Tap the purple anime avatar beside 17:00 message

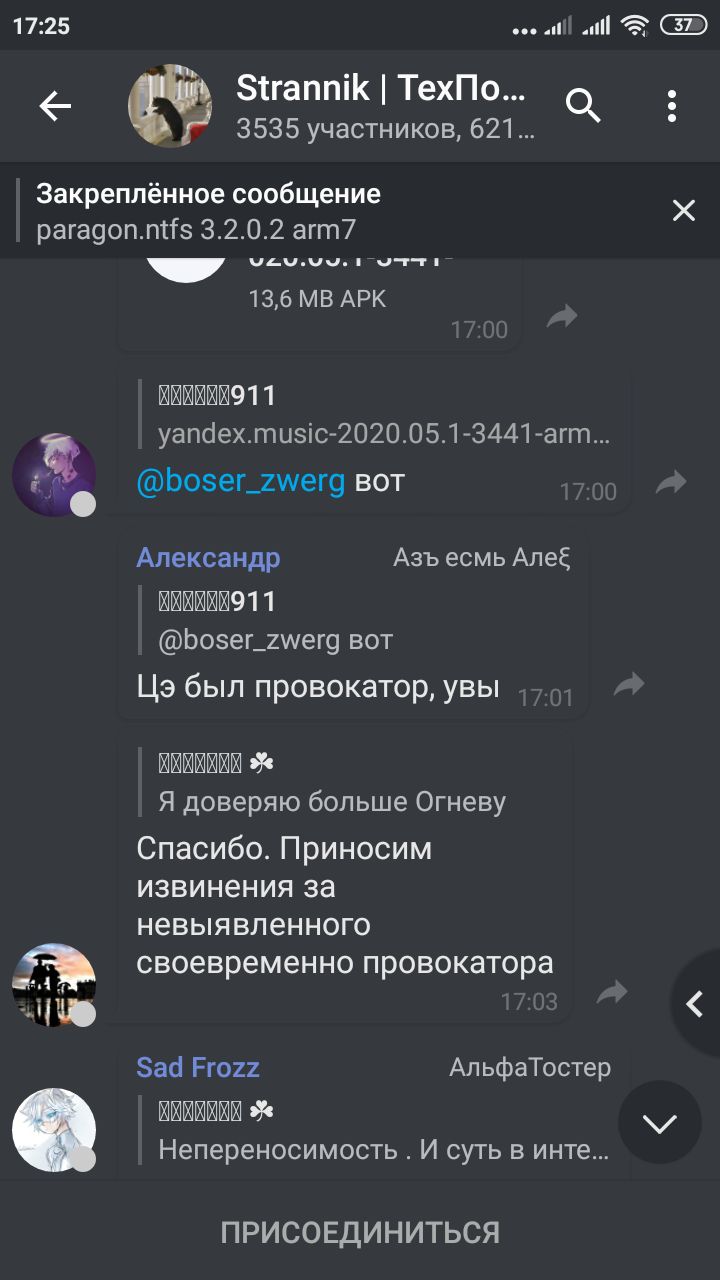tap(54, 475)
